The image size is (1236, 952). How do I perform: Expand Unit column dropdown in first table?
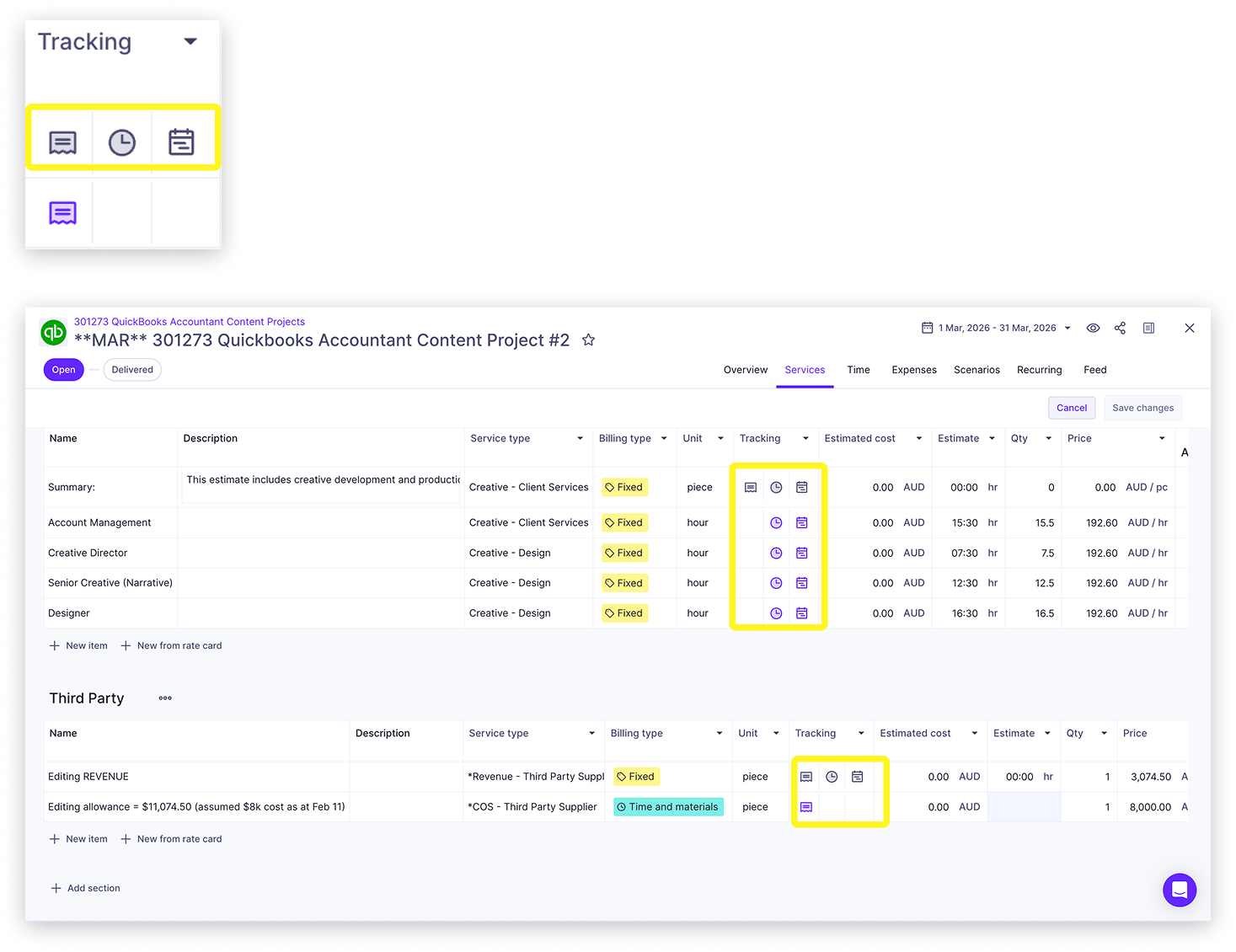click(720, 439)
